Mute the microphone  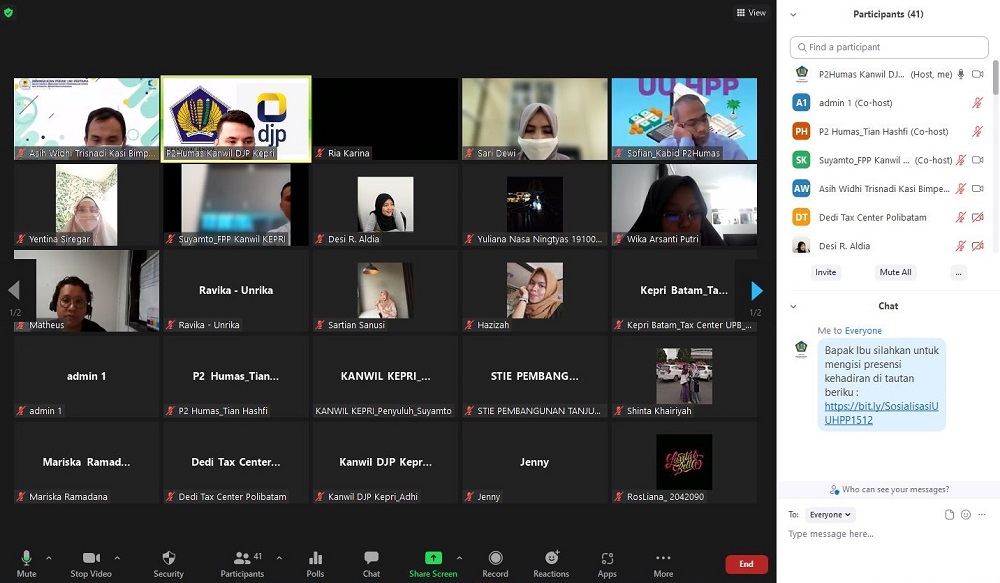pos(26,558)
